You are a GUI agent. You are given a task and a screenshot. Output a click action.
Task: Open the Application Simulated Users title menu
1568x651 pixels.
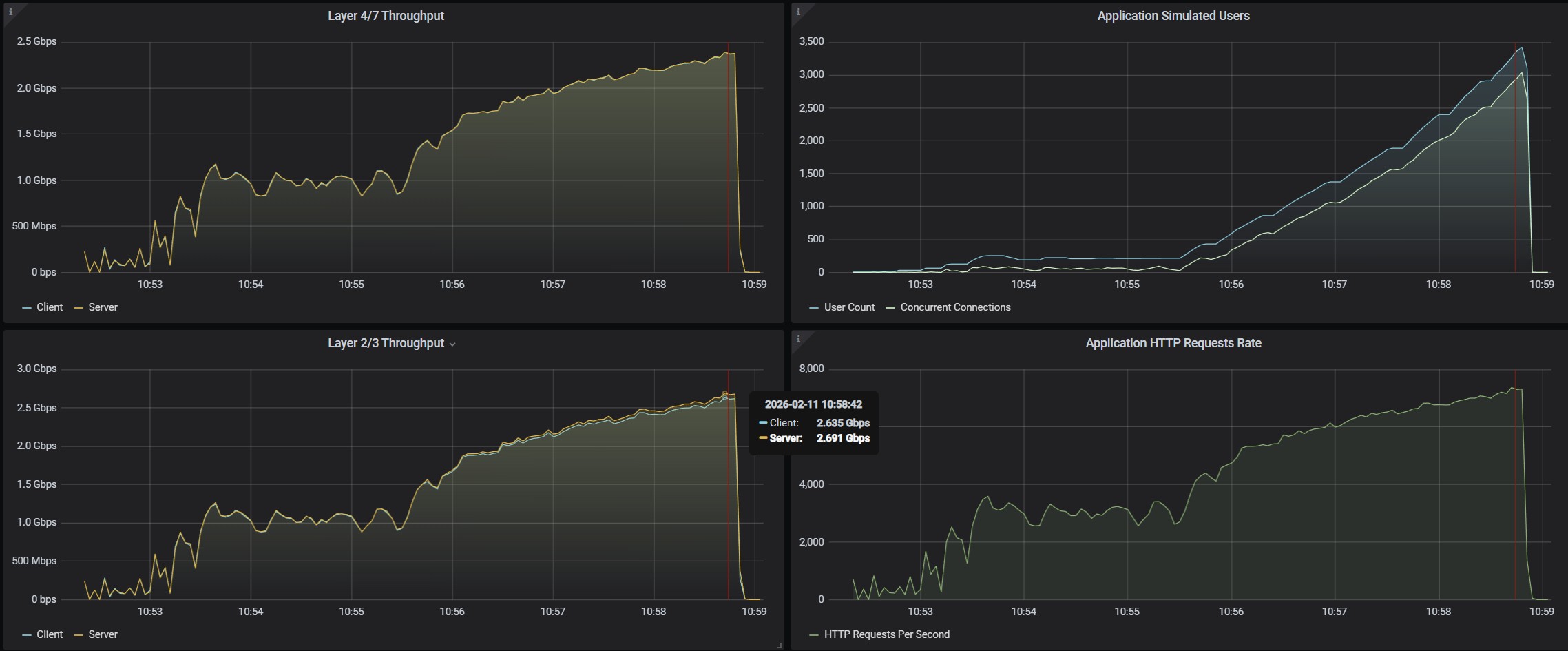coord(1173,16)
